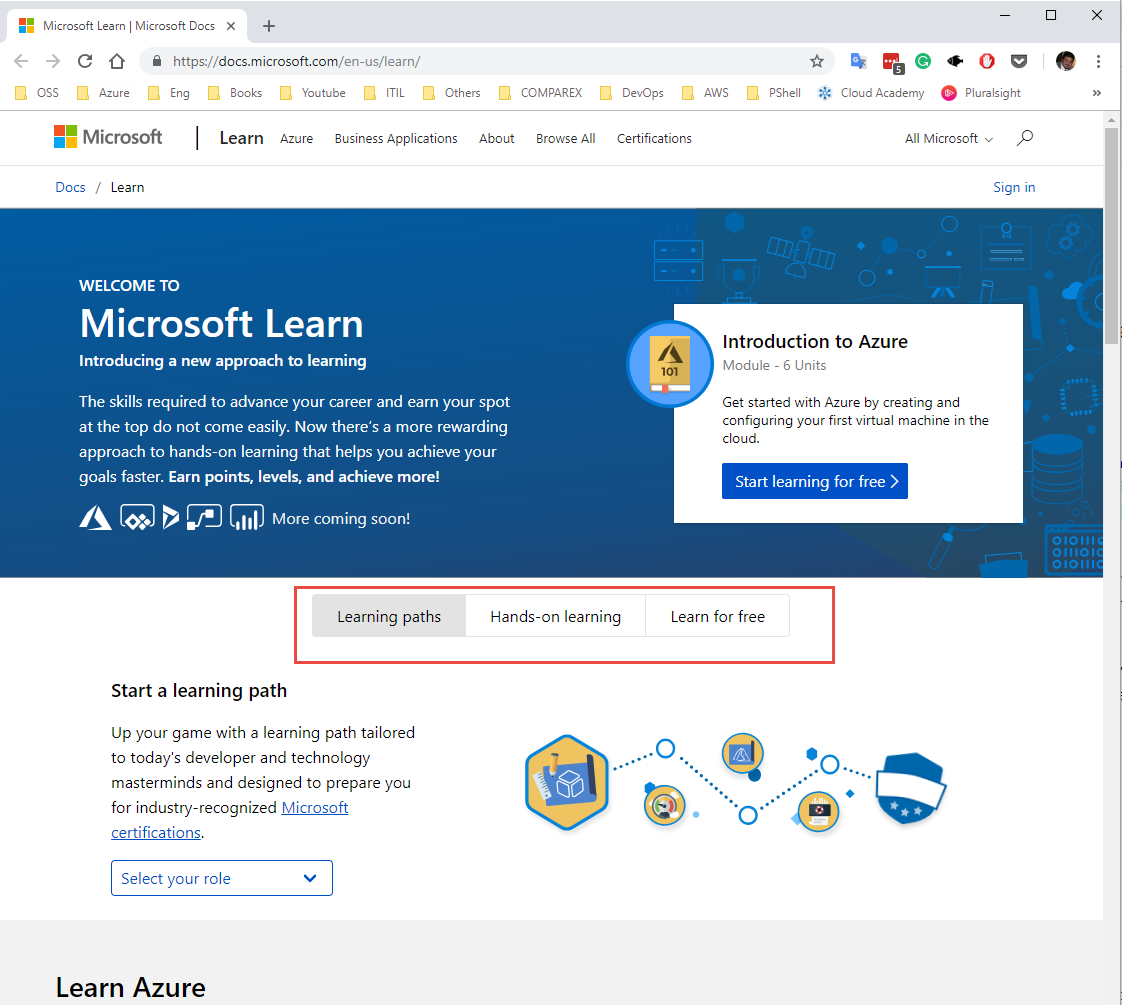Save page with the Pocket extension
Viewport: 1122px width, 1005px height.
[x=1019, y=61]
